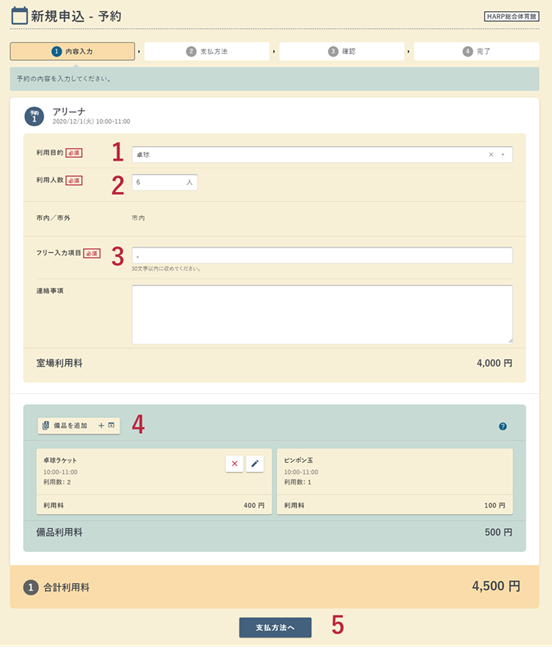
Task: Click inside the 連絡事項 text area
Action: [x=322, y=315]
